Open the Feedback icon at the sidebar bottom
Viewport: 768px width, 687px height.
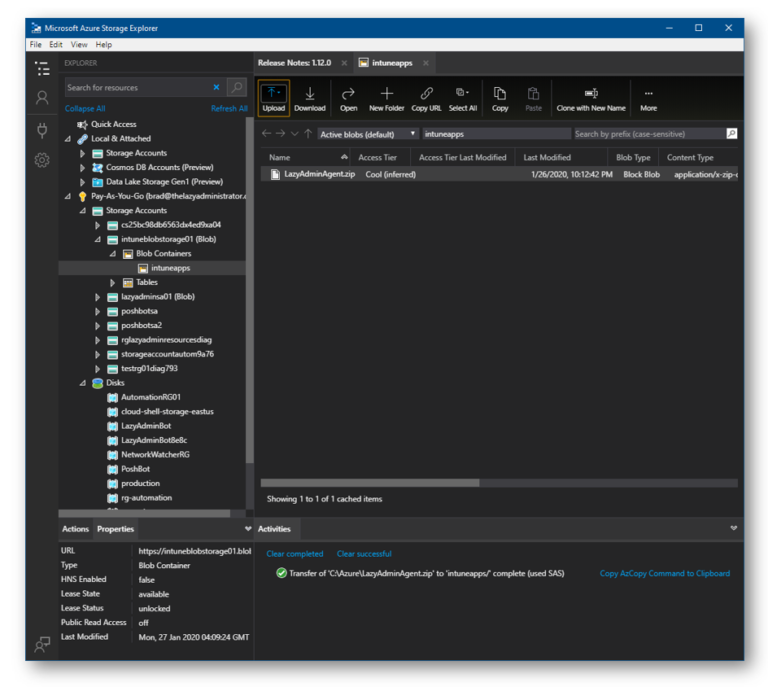tap(43, 644)
